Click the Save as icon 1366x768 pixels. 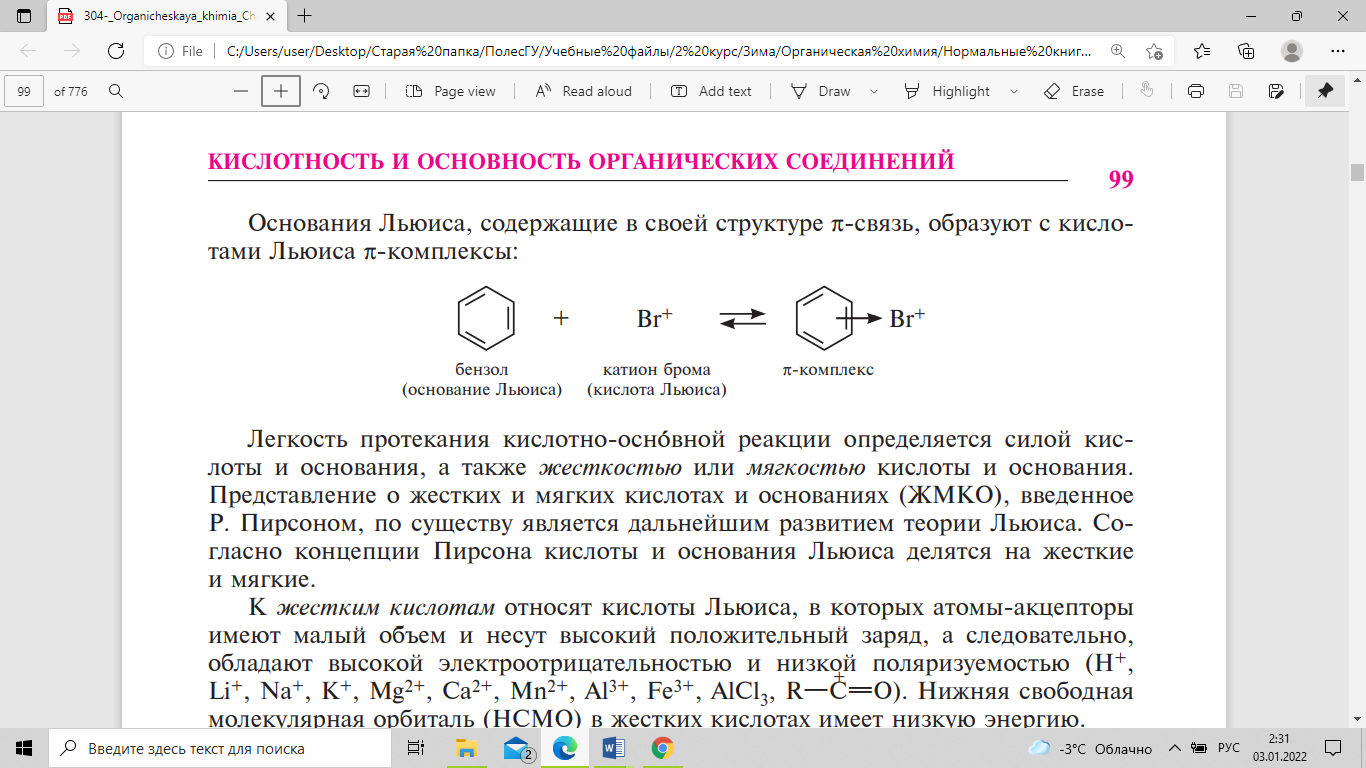click(1276, 91)
